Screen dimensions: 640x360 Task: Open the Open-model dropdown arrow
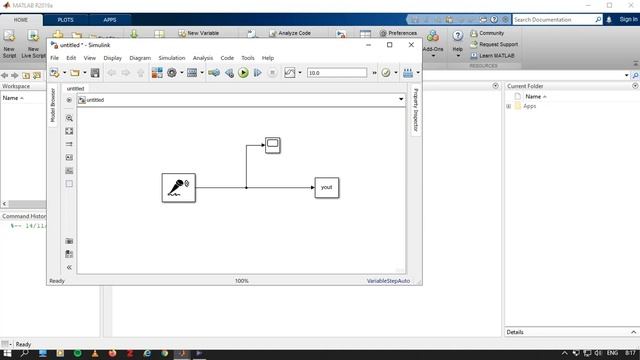click(x=84, y=73)
